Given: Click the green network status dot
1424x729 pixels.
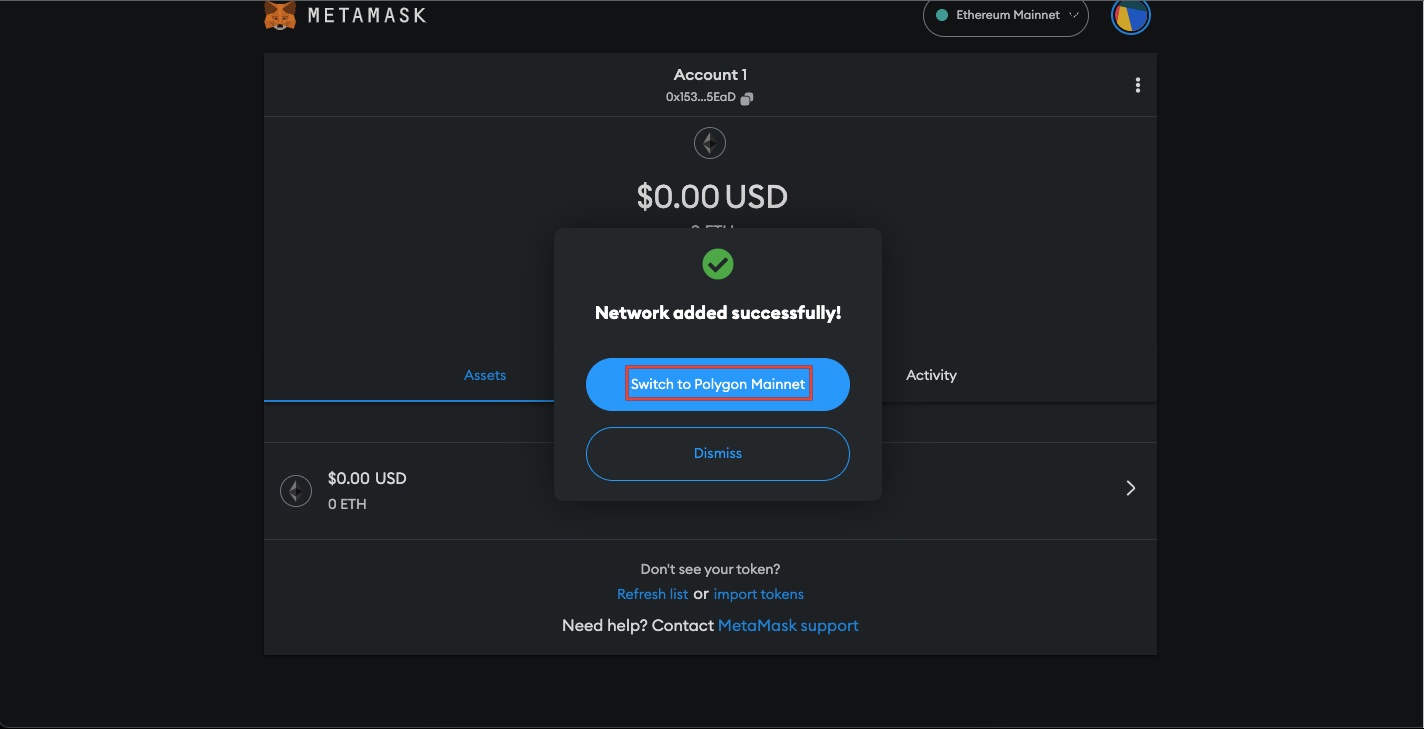Looking at the screenshot, I should pos(941,15).
